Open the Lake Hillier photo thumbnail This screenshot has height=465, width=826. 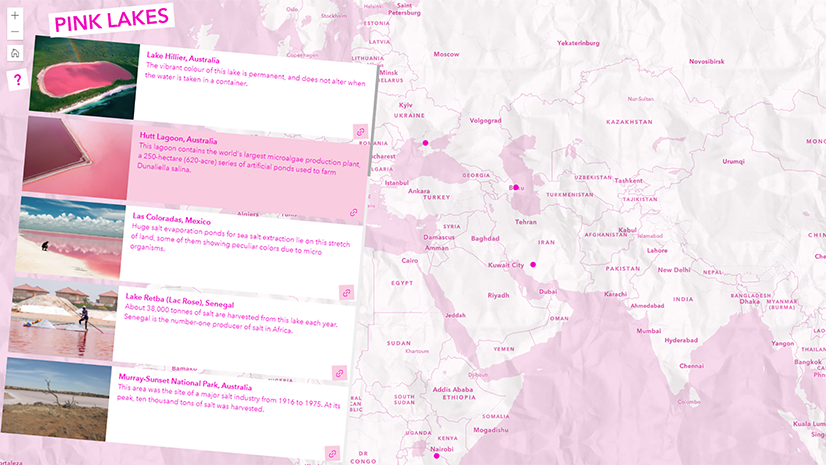84,77
